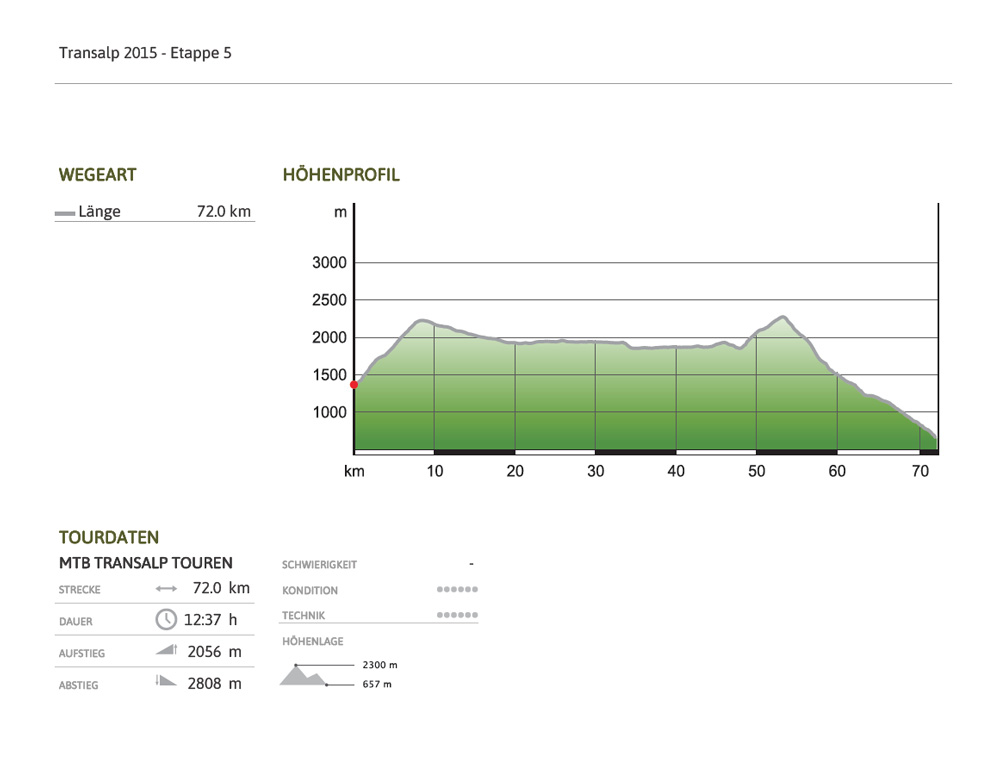1000x766 pixels.
Task: Click the red start point on the elevation profile
Action: (x=354, y=384)
